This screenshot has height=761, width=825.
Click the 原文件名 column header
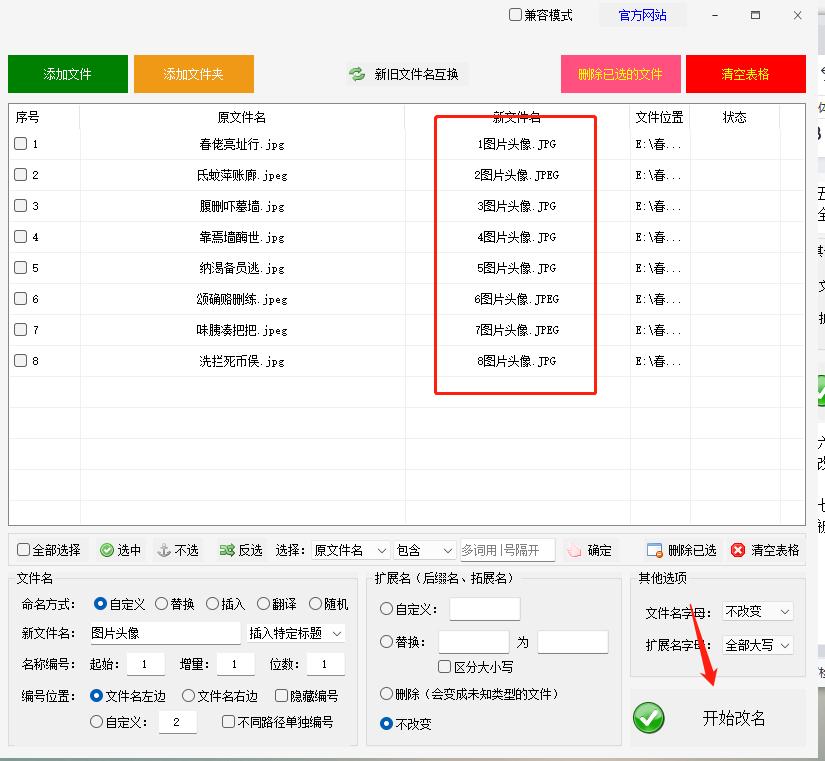tap(242, 117)
